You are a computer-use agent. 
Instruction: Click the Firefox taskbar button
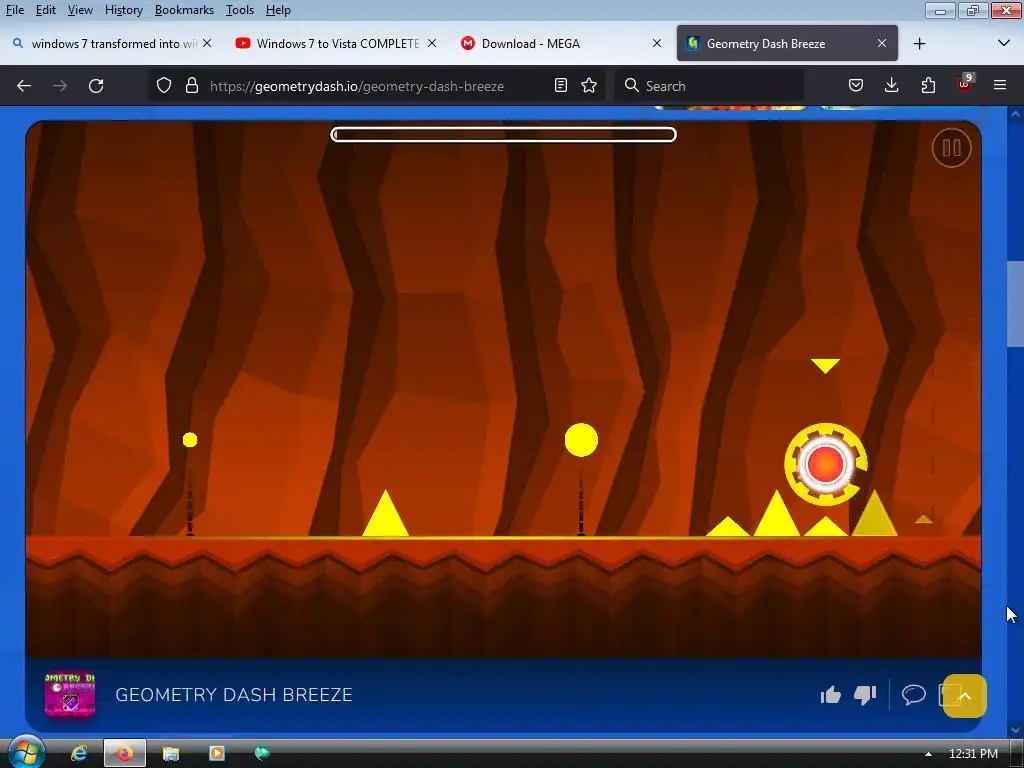click(x=125, y=754)
